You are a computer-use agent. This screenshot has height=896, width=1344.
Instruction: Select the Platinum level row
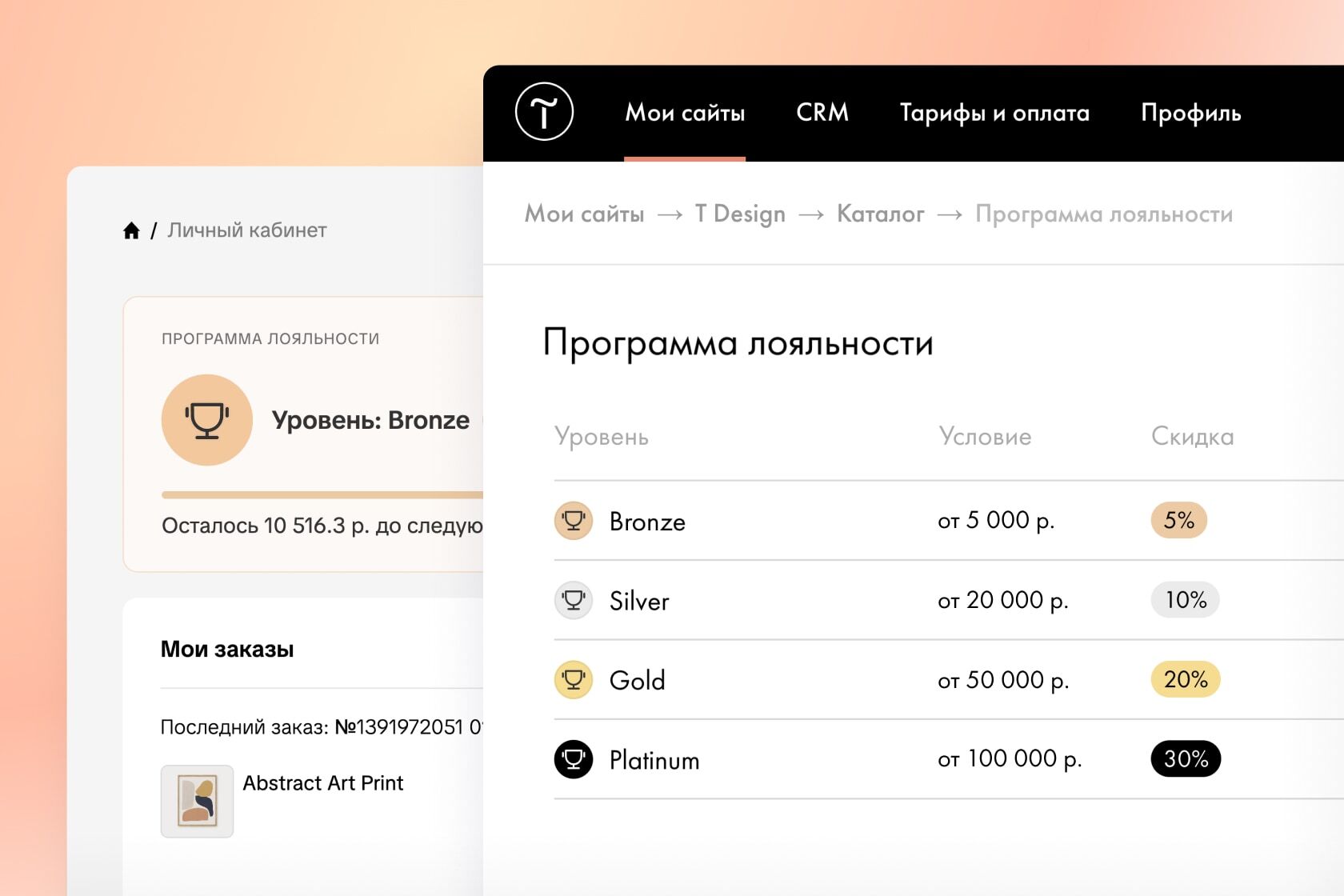[949, 759]
